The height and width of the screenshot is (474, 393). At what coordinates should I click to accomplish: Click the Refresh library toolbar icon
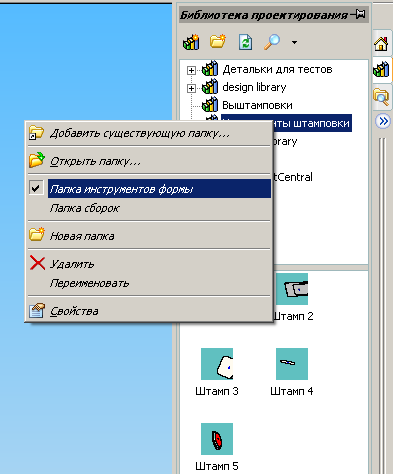pos(245,42)
